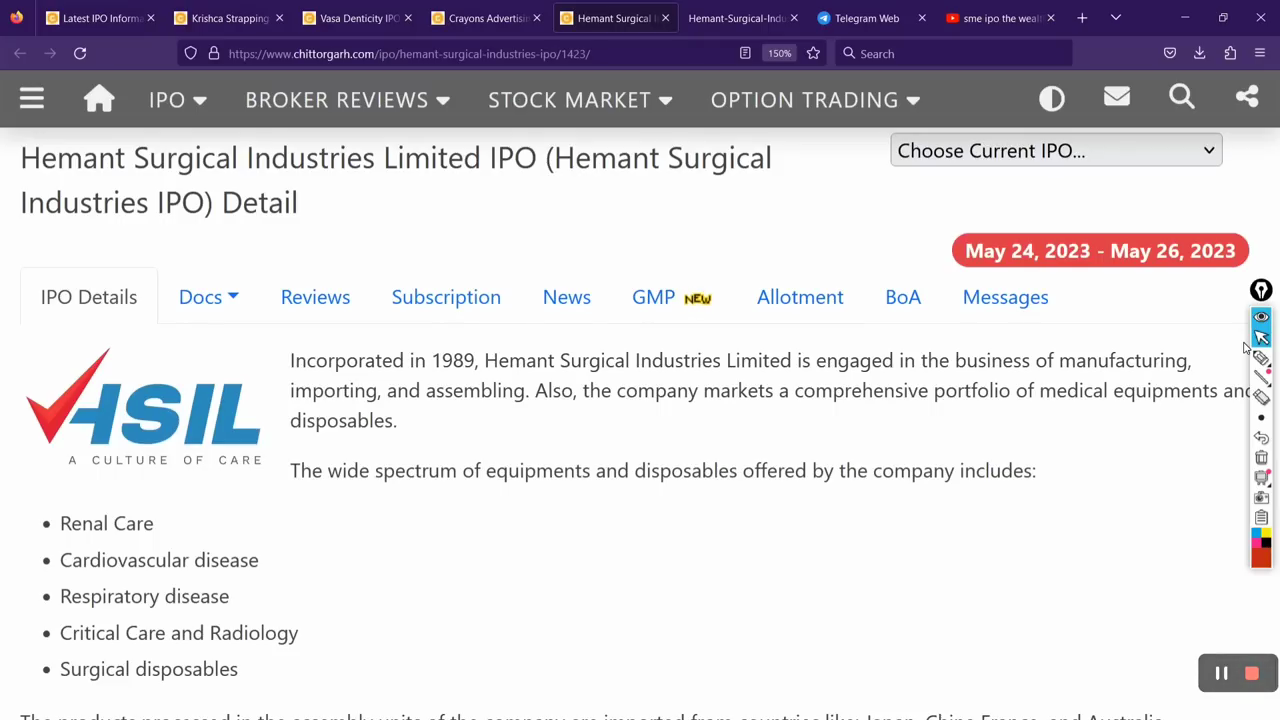Expand the IPO navigation menu
Screen dimensions: 1280x720
click(177, 99)
